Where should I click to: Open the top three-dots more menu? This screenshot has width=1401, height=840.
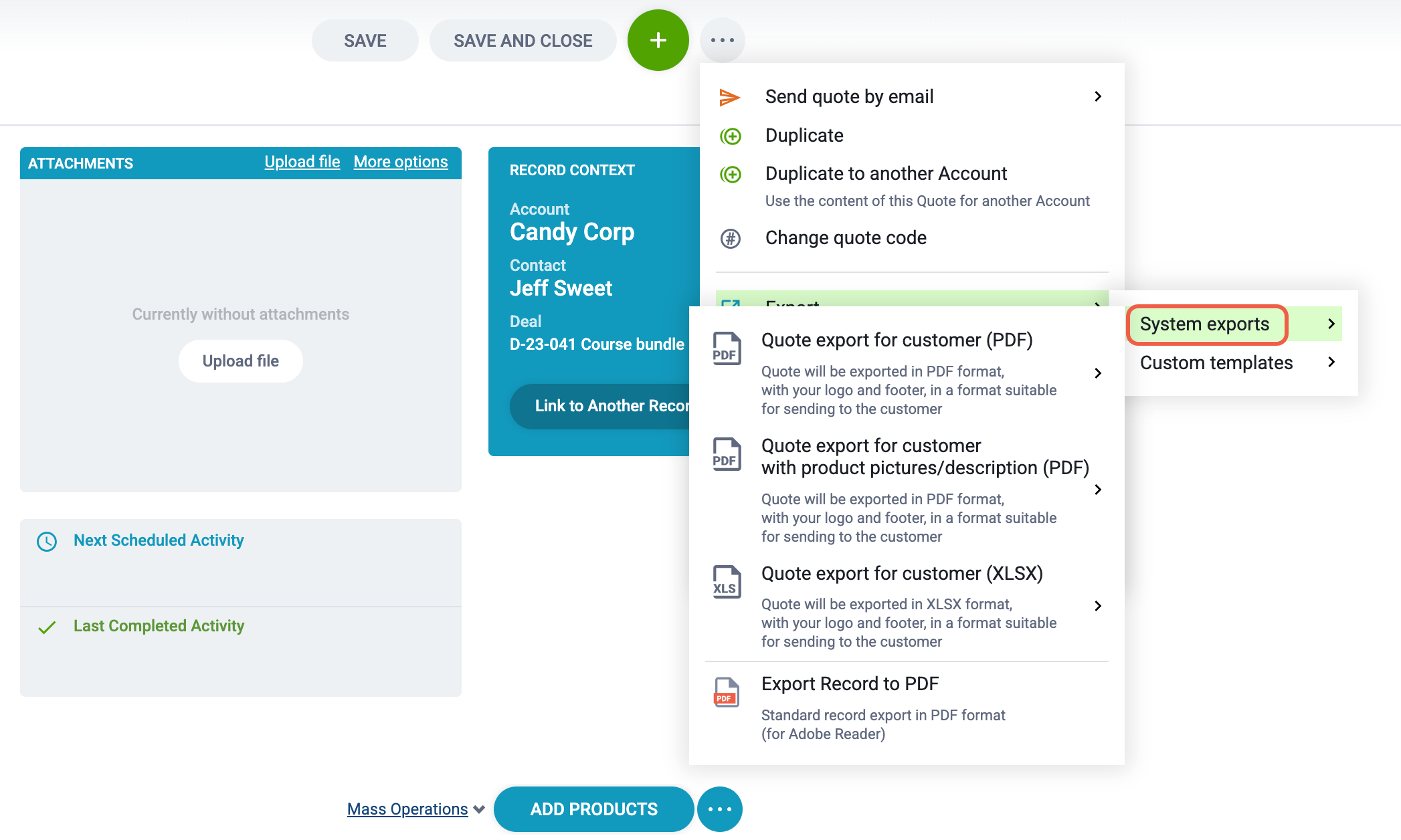click(722, 40)
